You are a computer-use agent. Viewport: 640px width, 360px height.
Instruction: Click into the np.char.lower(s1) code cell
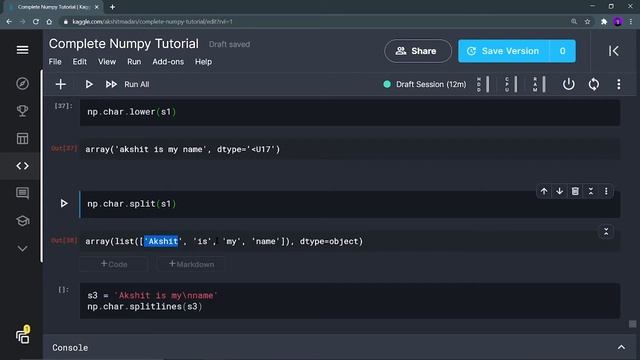tap(350, 112)
